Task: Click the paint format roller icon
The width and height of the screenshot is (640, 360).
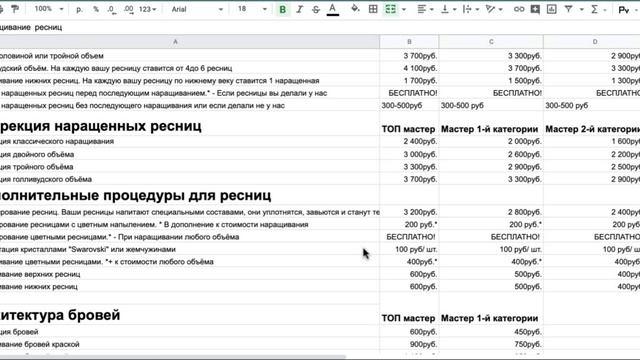Action: pos(15,9)
